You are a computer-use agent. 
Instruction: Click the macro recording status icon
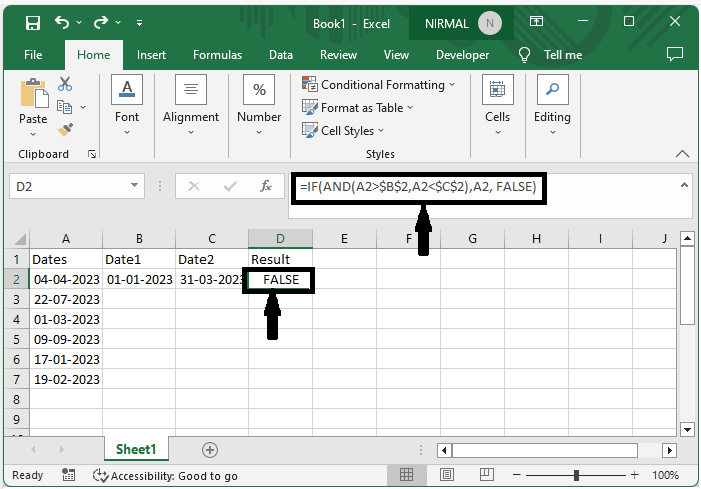point(68,475)
